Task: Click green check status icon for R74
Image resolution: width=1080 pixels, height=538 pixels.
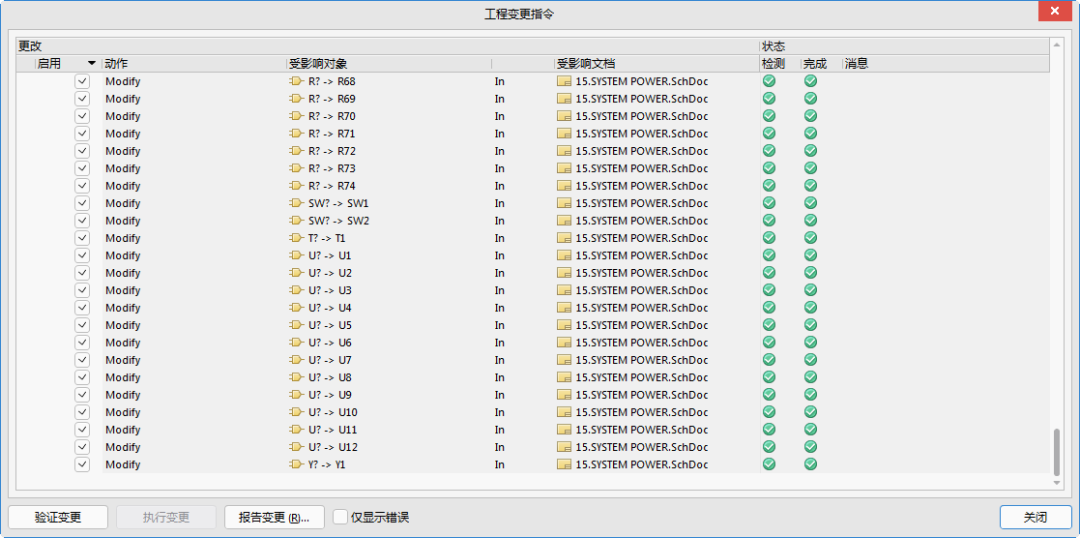Action: pos(769,186)
